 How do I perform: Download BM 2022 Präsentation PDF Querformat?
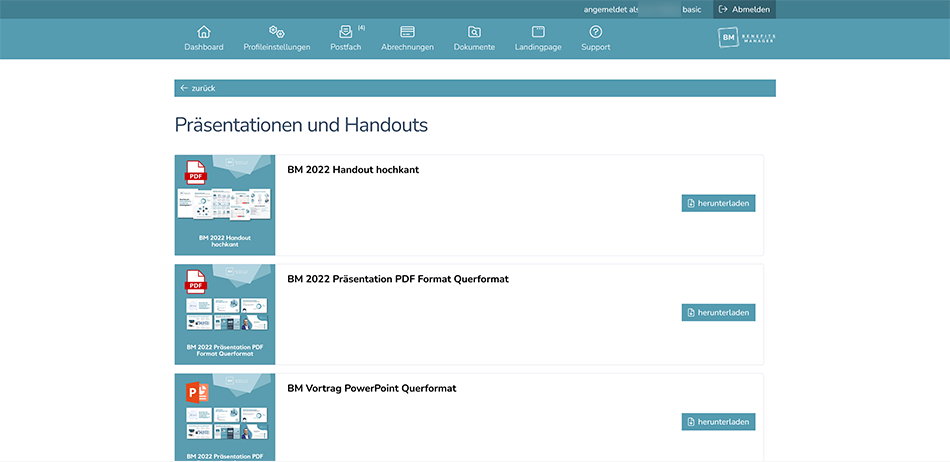(718, 312)
